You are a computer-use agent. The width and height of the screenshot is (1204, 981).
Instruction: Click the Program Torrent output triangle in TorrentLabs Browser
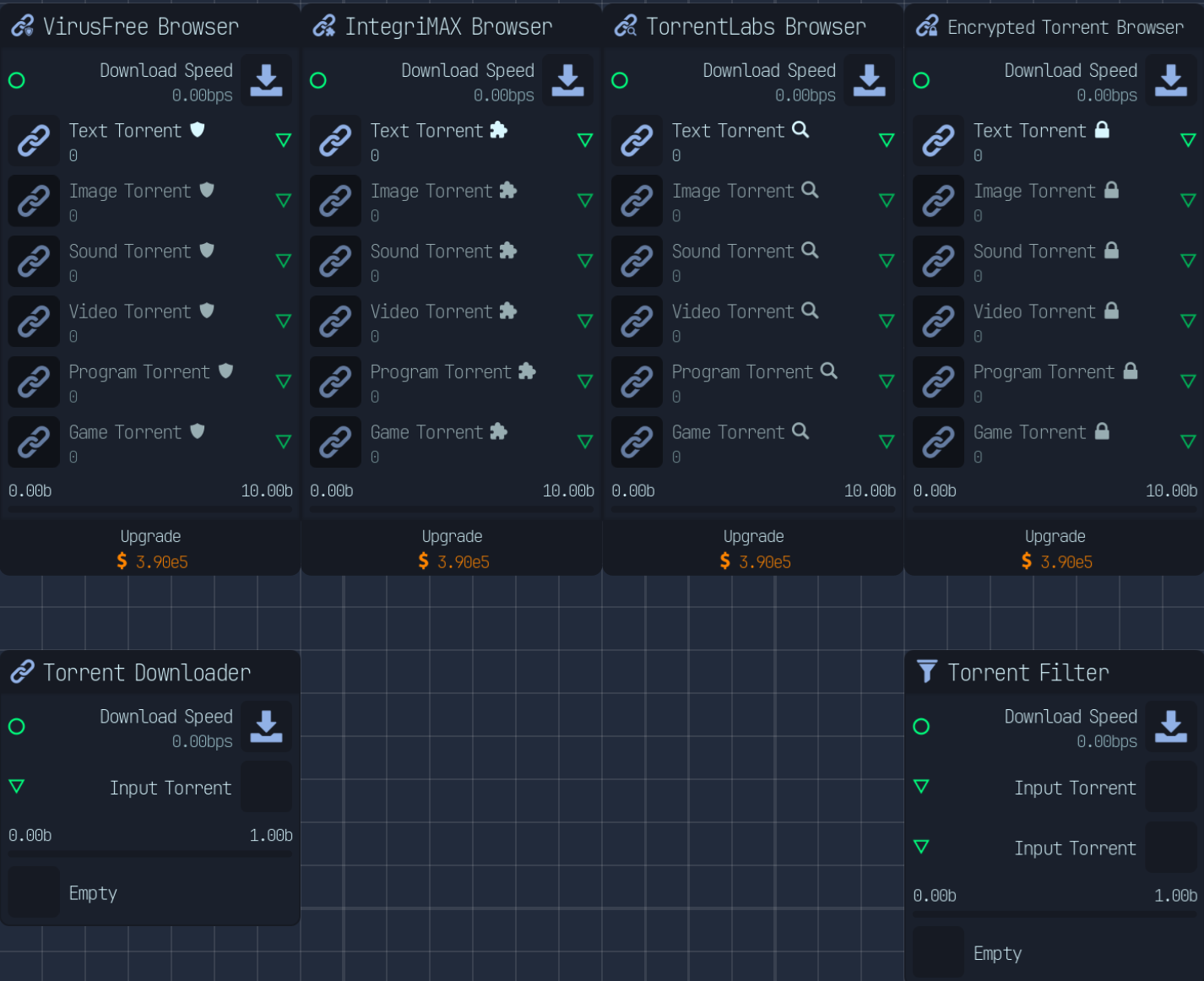(x=887, y=382)
